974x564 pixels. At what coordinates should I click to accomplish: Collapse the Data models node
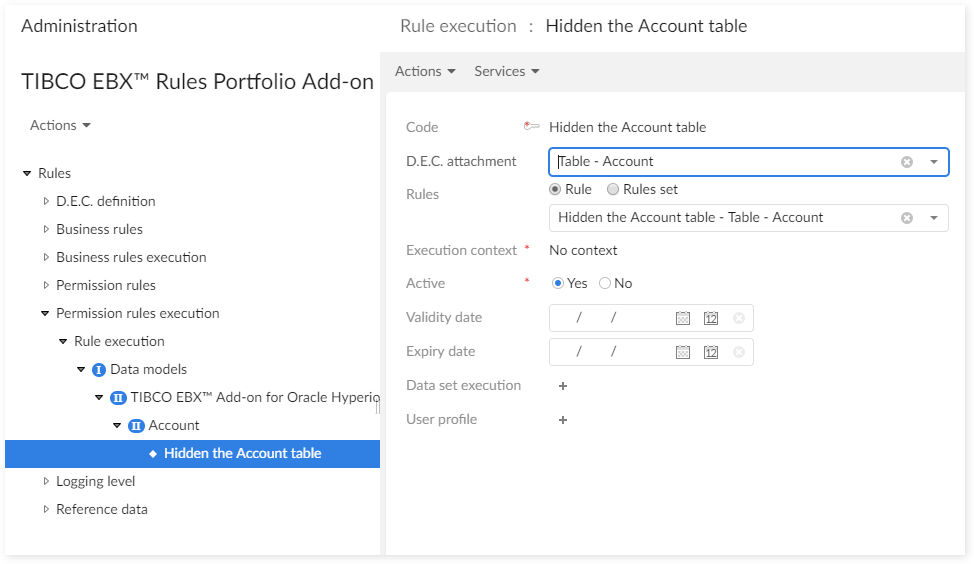[81, 370]
